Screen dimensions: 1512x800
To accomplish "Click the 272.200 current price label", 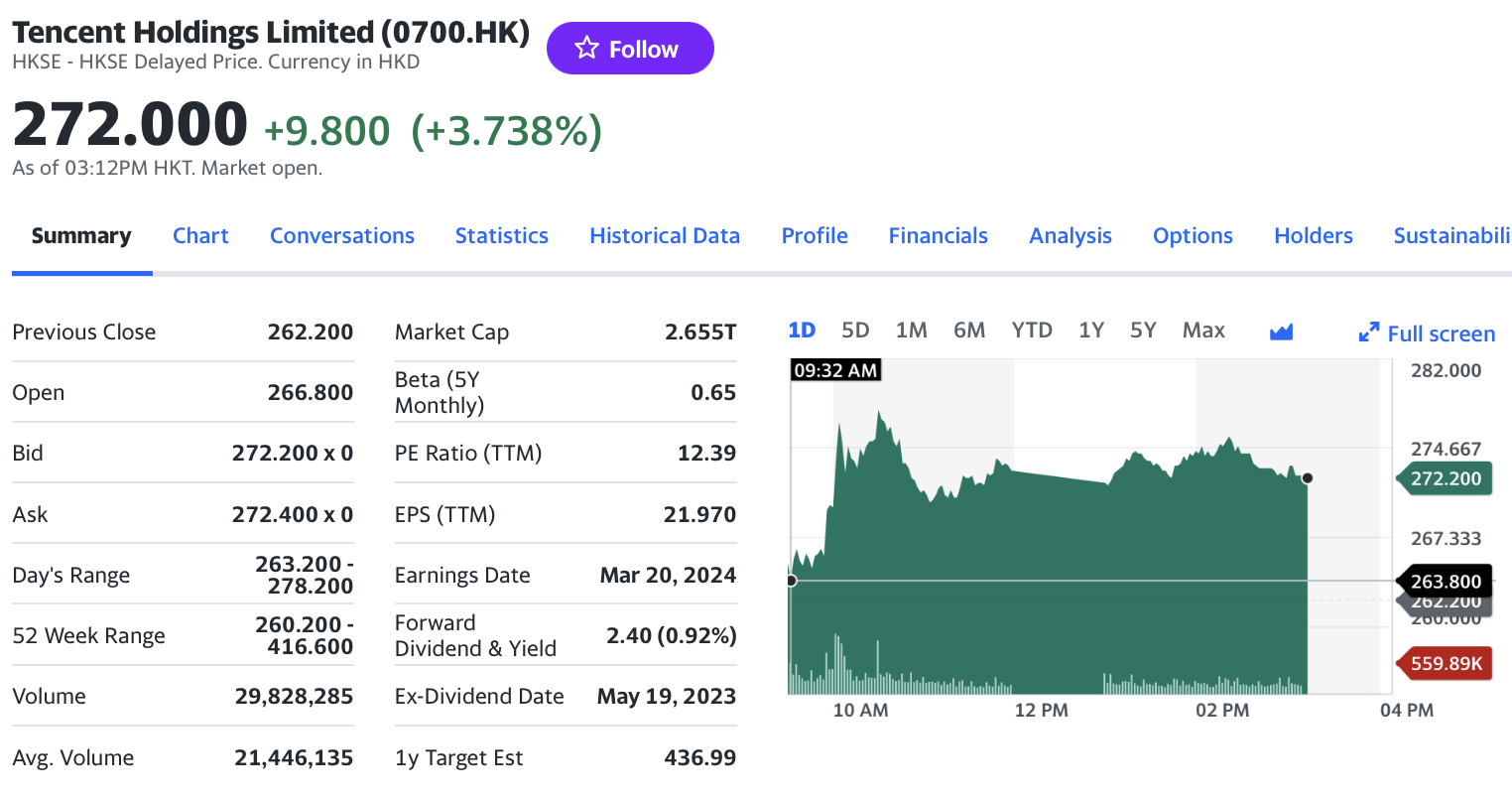I will tap(1446, 479).
